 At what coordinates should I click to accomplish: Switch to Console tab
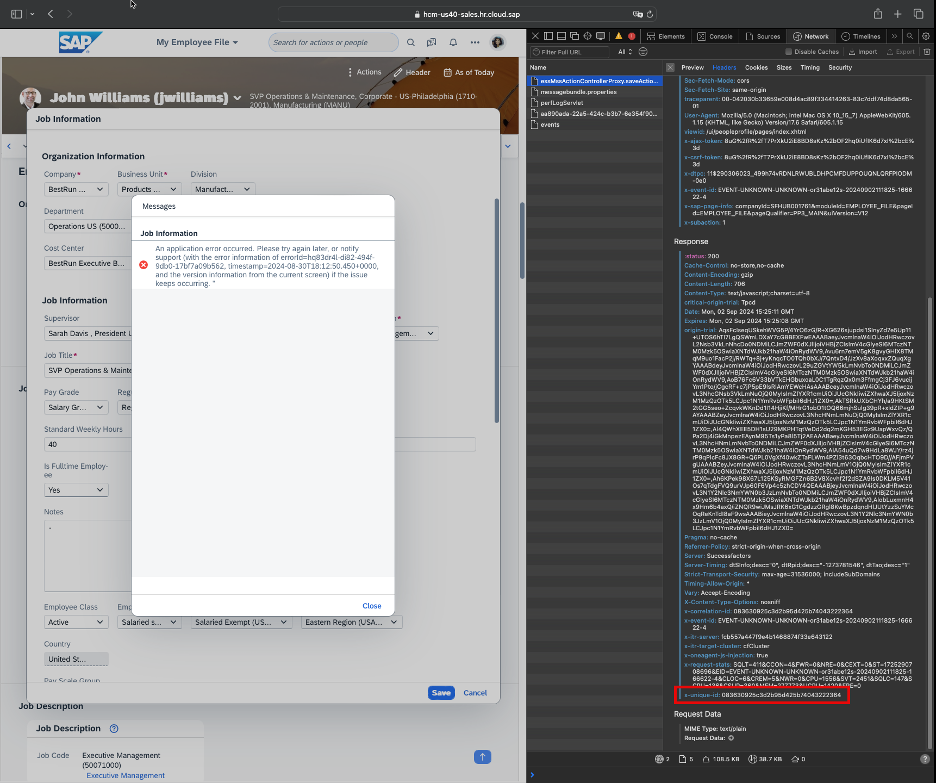coord(715,36)
